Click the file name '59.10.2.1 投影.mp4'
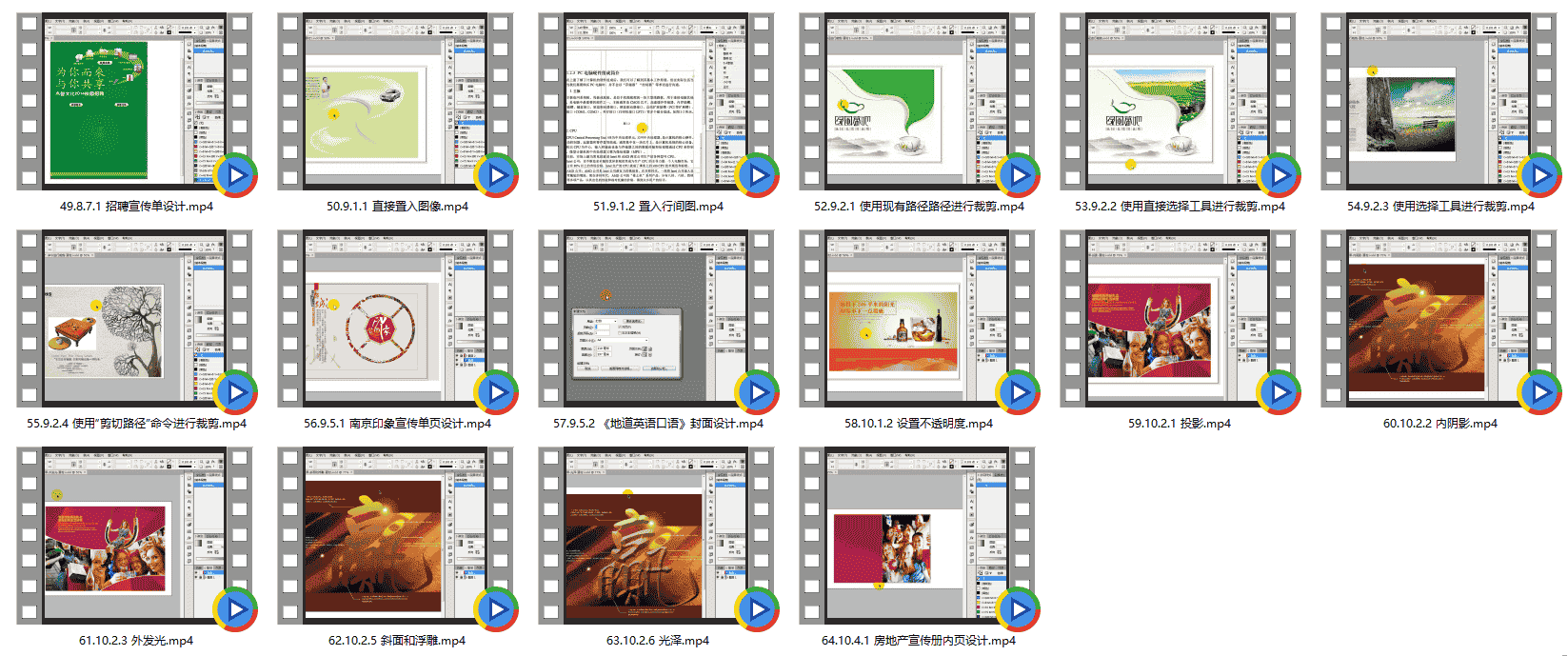 click(x=1180, y=423)
